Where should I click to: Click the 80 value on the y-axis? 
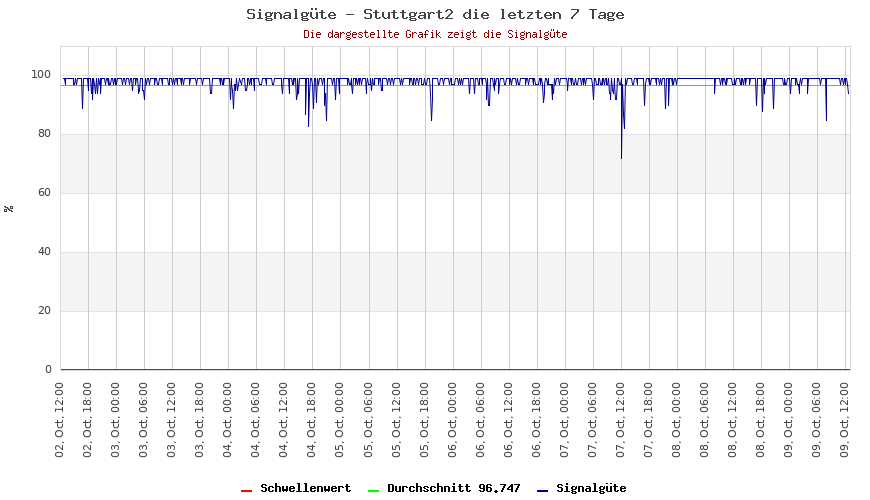pos(44,134)
